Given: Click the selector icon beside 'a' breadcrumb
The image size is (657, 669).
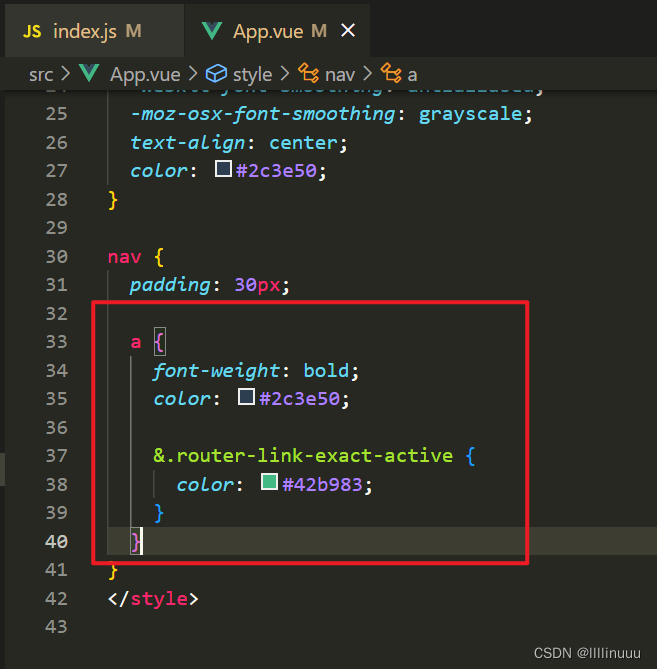Looking at the screenshot, I should 391,73.
